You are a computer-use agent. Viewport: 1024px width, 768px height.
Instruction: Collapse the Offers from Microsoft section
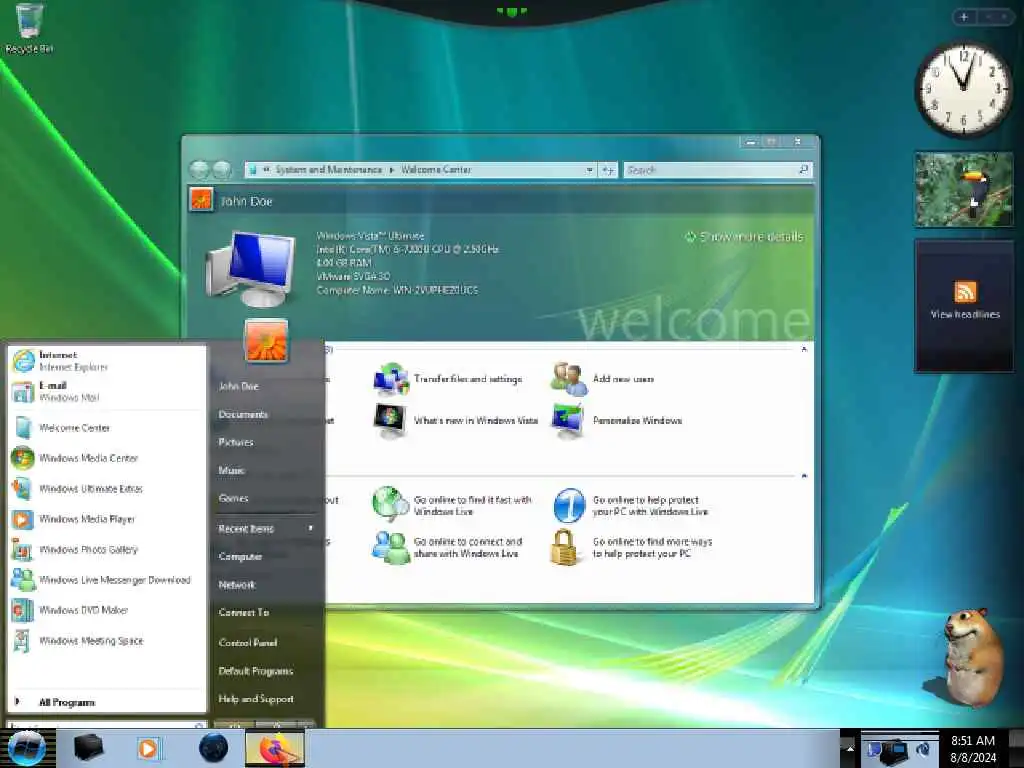pos(804,476)
